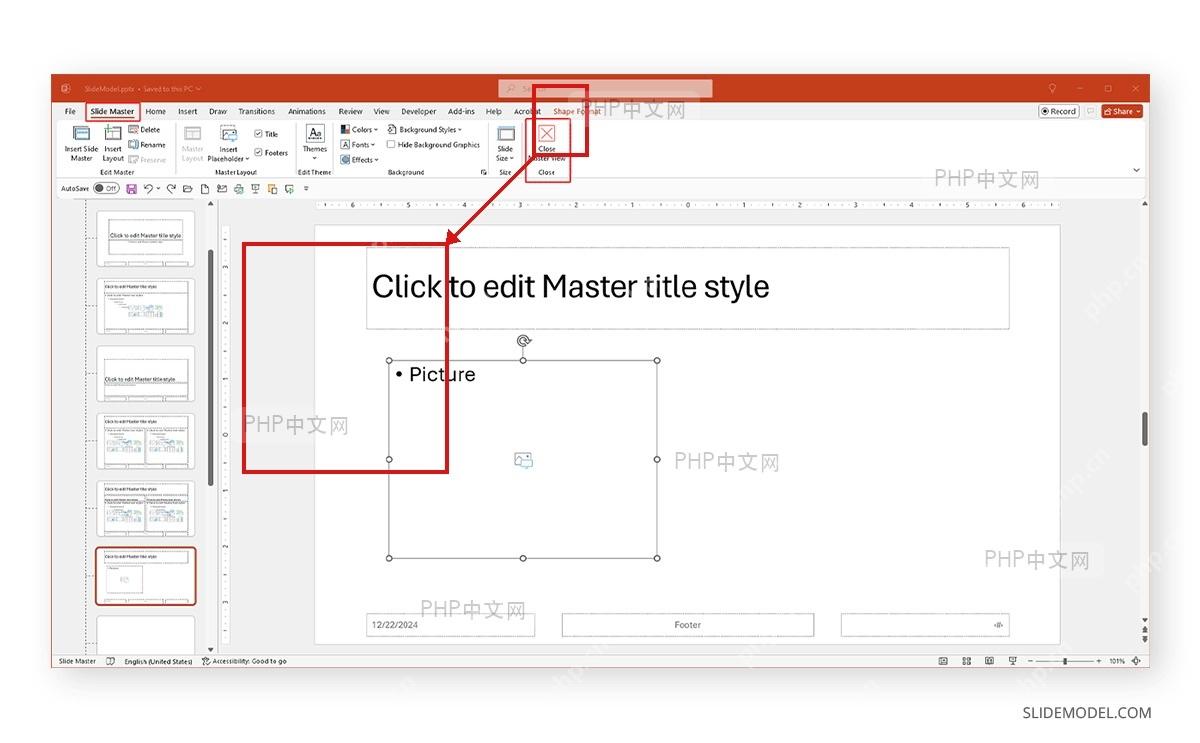
Task: Select the third layout thumbnail with title only
Action: tap(146, 373)
